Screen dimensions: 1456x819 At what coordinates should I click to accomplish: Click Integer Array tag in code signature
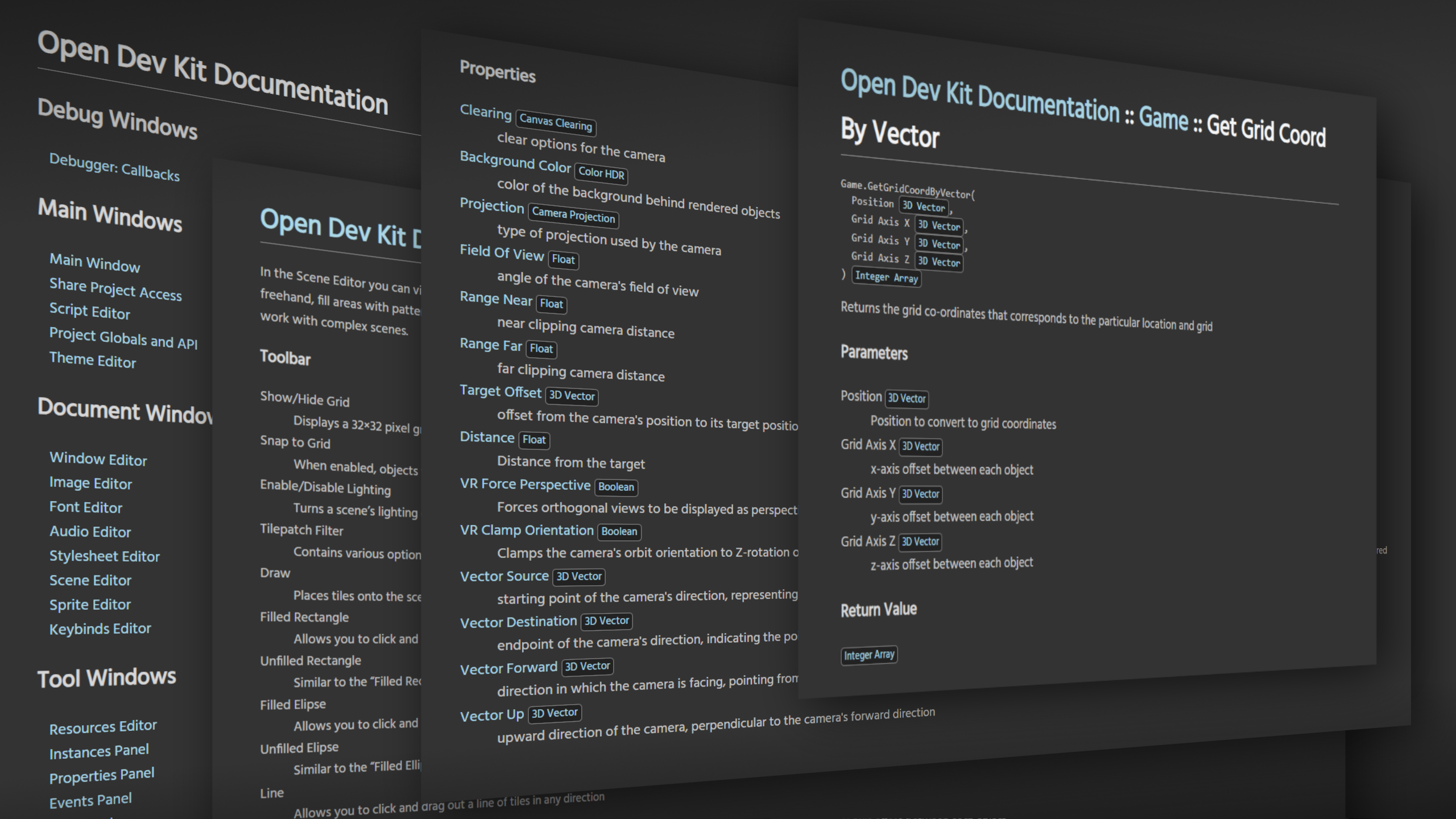886,277
